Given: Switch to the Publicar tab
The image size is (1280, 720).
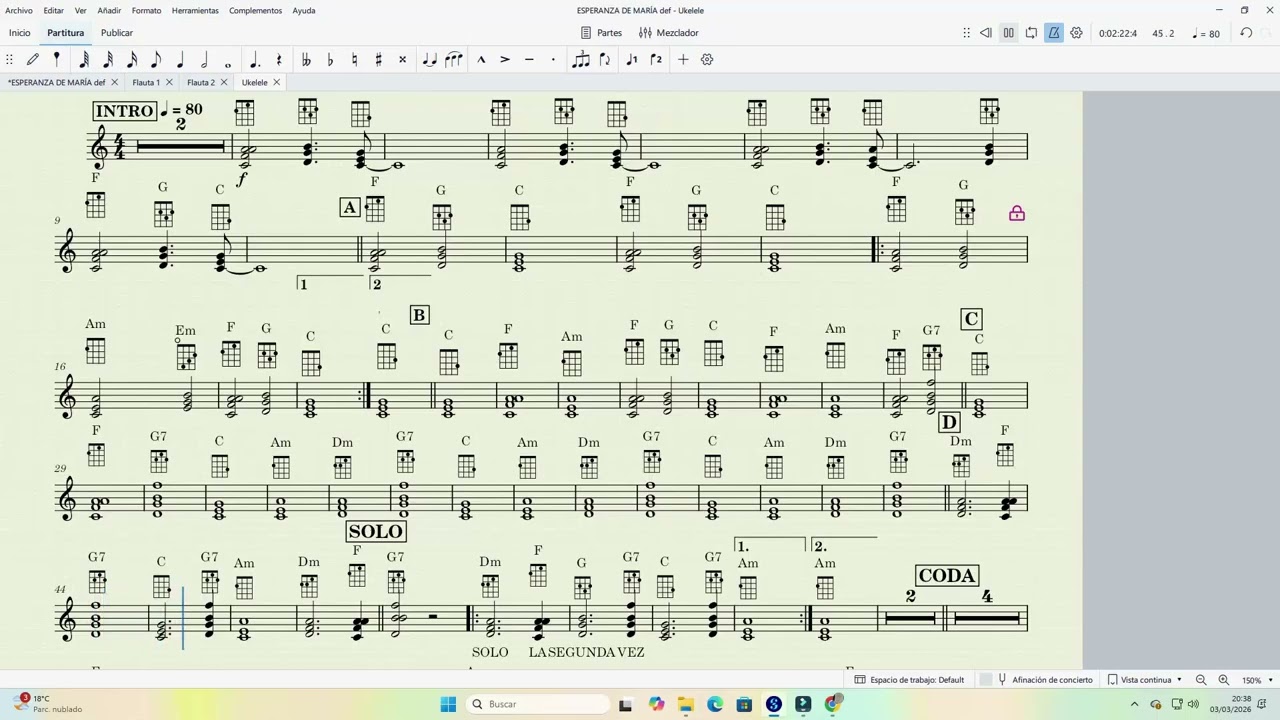Looking at the screenshot, I should pos(117,33).
